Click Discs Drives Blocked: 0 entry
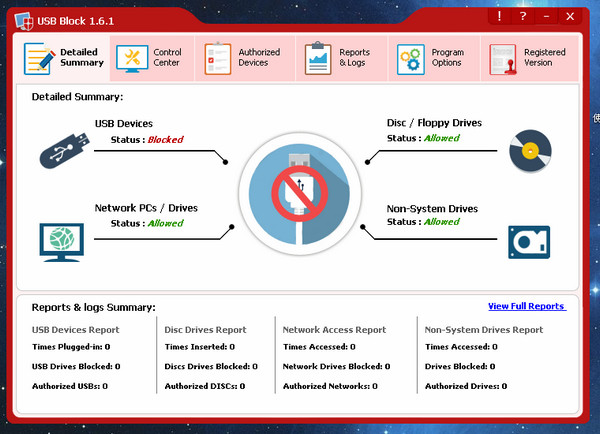Screen dimensions: 600x434 point(211,366)
